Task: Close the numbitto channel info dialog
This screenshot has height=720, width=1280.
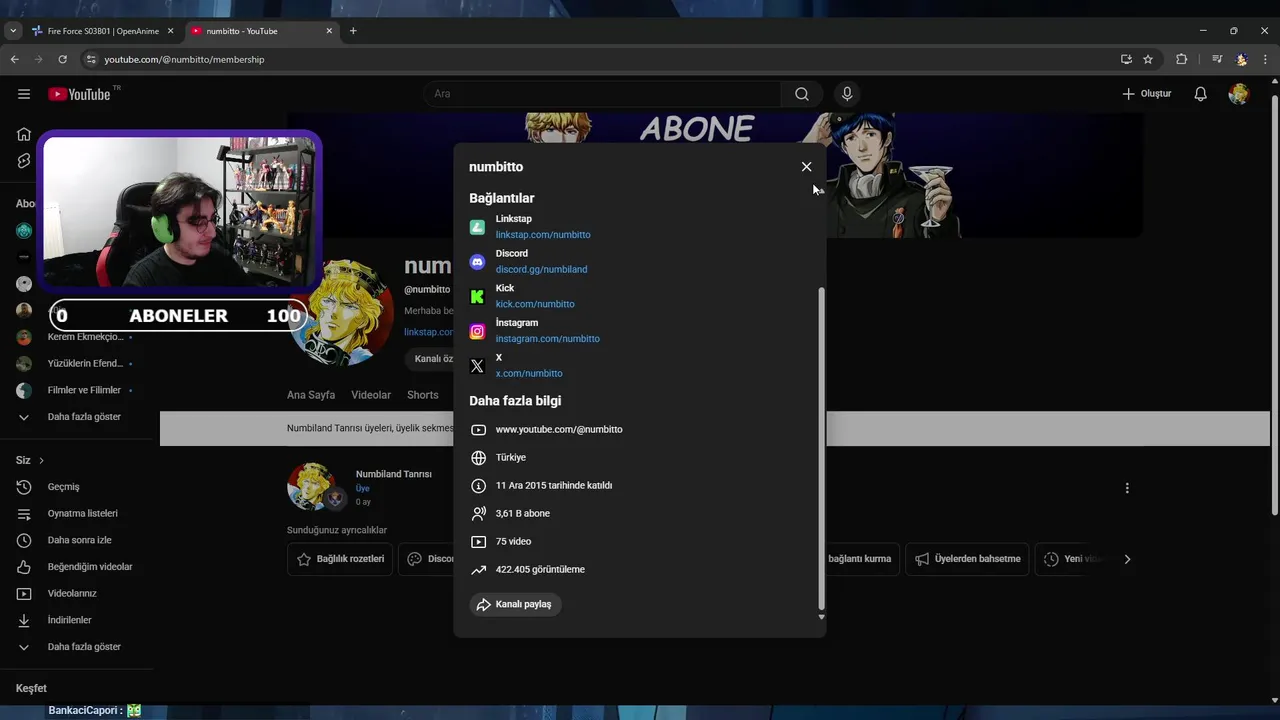Action: (x=806, y=167)
